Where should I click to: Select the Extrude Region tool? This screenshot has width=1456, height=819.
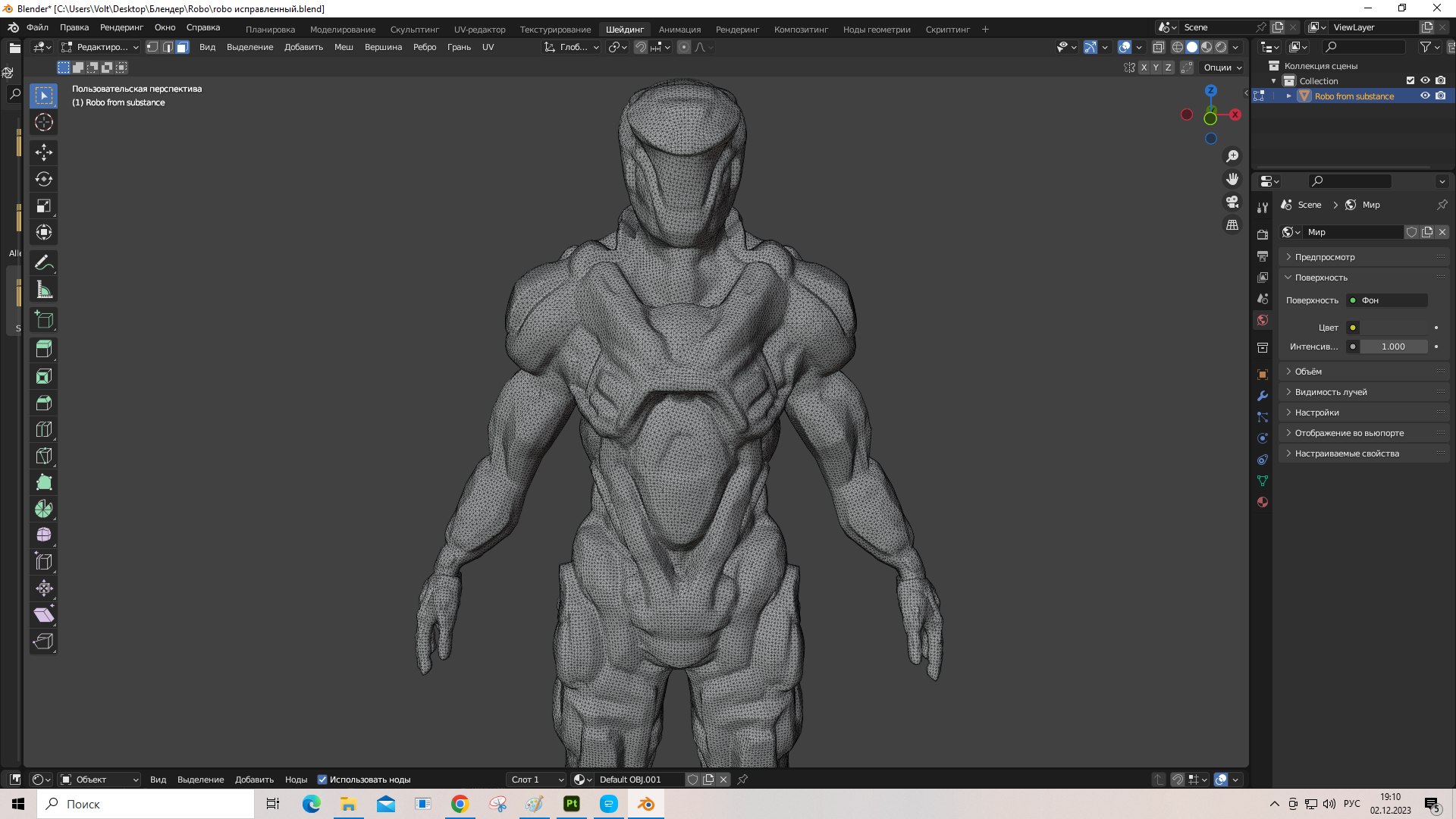[44, 350]
